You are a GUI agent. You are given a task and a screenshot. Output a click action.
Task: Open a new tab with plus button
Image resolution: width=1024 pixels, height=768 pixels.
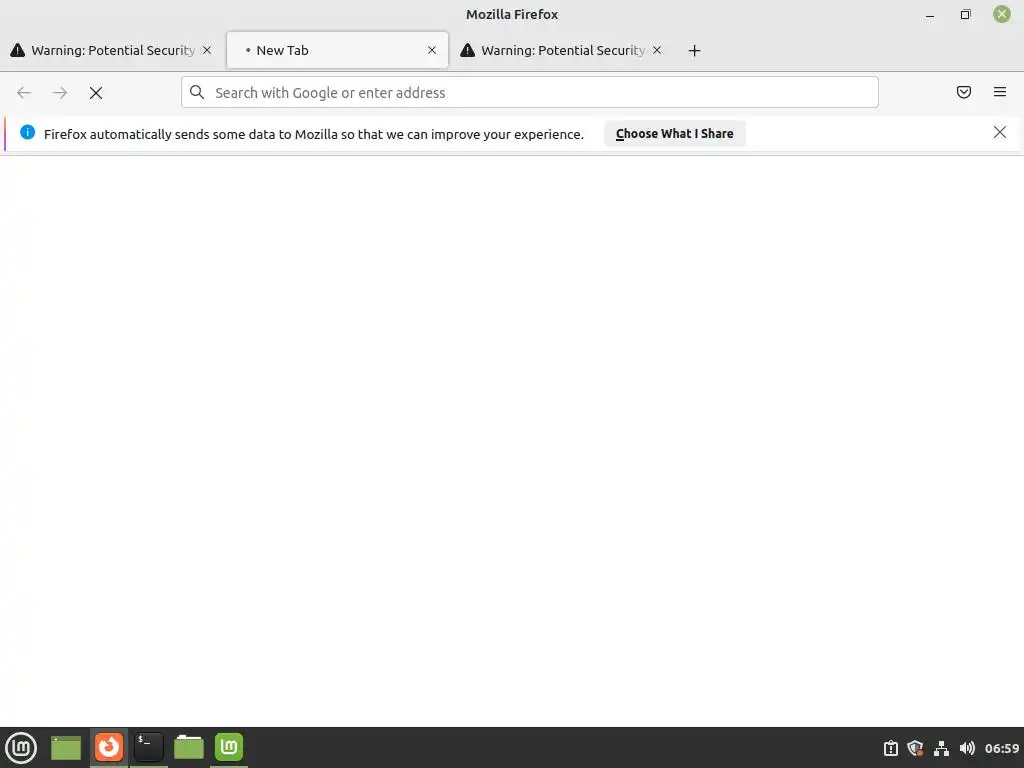(694, 50)
